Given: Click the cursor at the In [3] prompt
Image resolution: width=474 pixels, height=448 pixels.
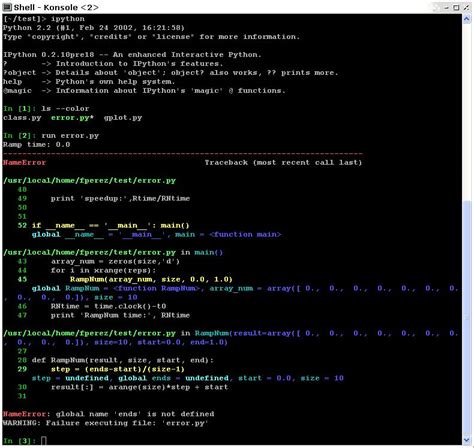Looking at the screenshot, I should click(x=44, y=441).
